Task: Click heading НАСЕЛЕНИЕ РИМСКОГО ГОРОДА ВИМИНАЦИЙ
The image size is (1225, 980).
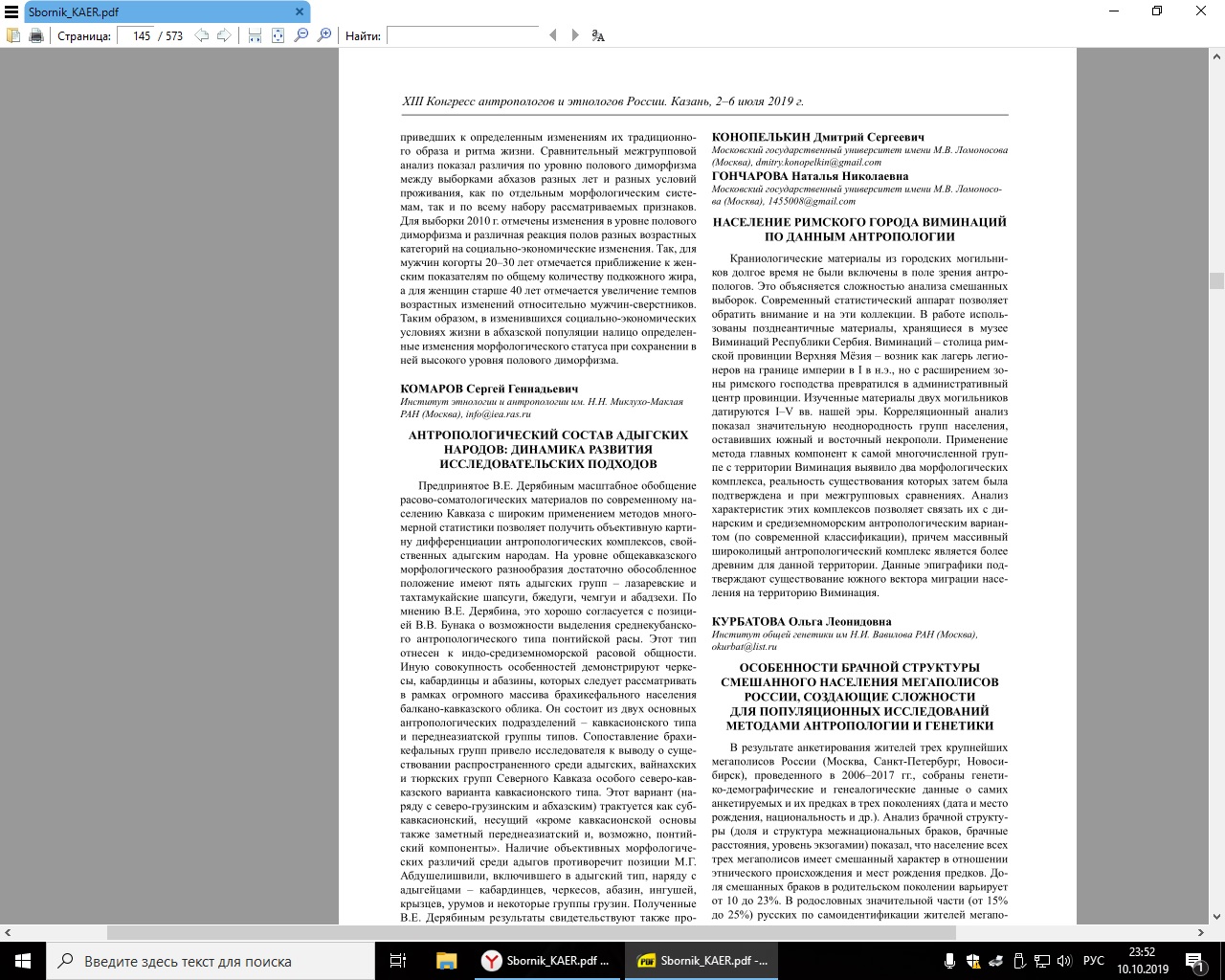Action: point(859,222)
